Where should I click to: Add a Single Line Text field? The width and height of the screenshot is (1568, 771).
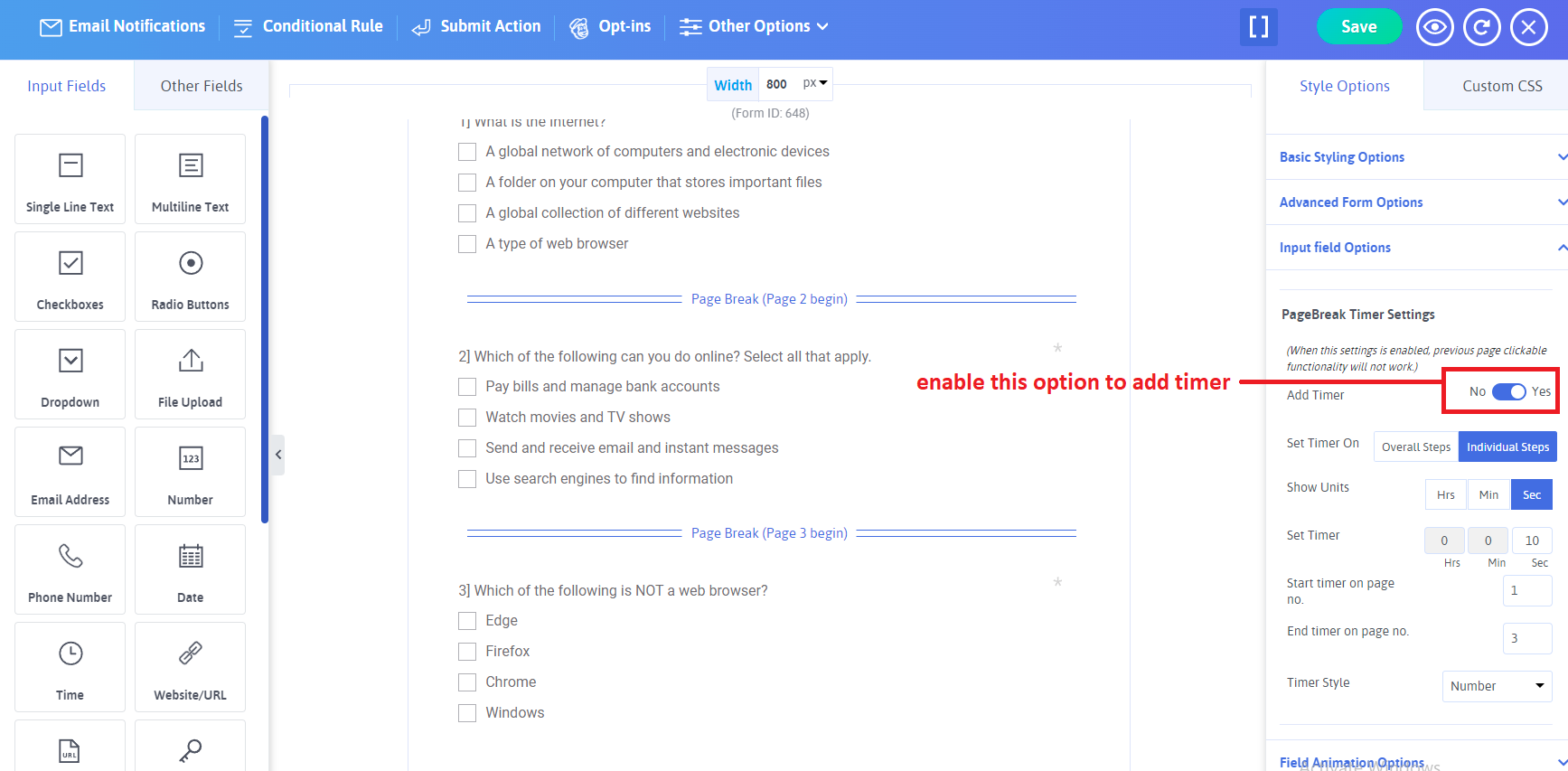pyautogui.click(x=70, y=179)
